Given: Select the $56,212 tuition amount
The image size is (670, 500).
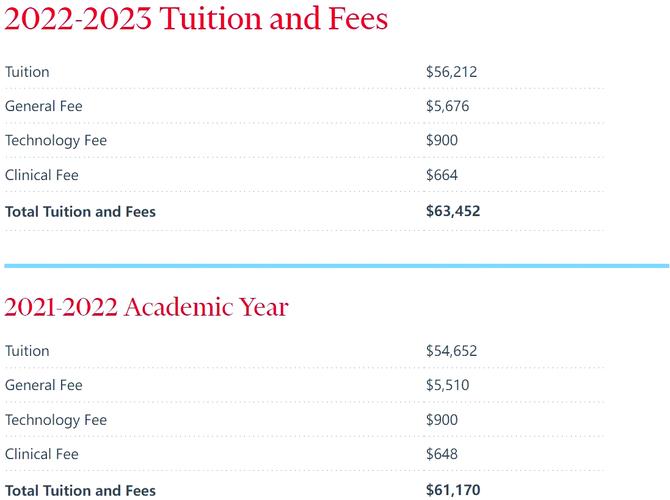Looking at the screenshot, I should 451,72.
